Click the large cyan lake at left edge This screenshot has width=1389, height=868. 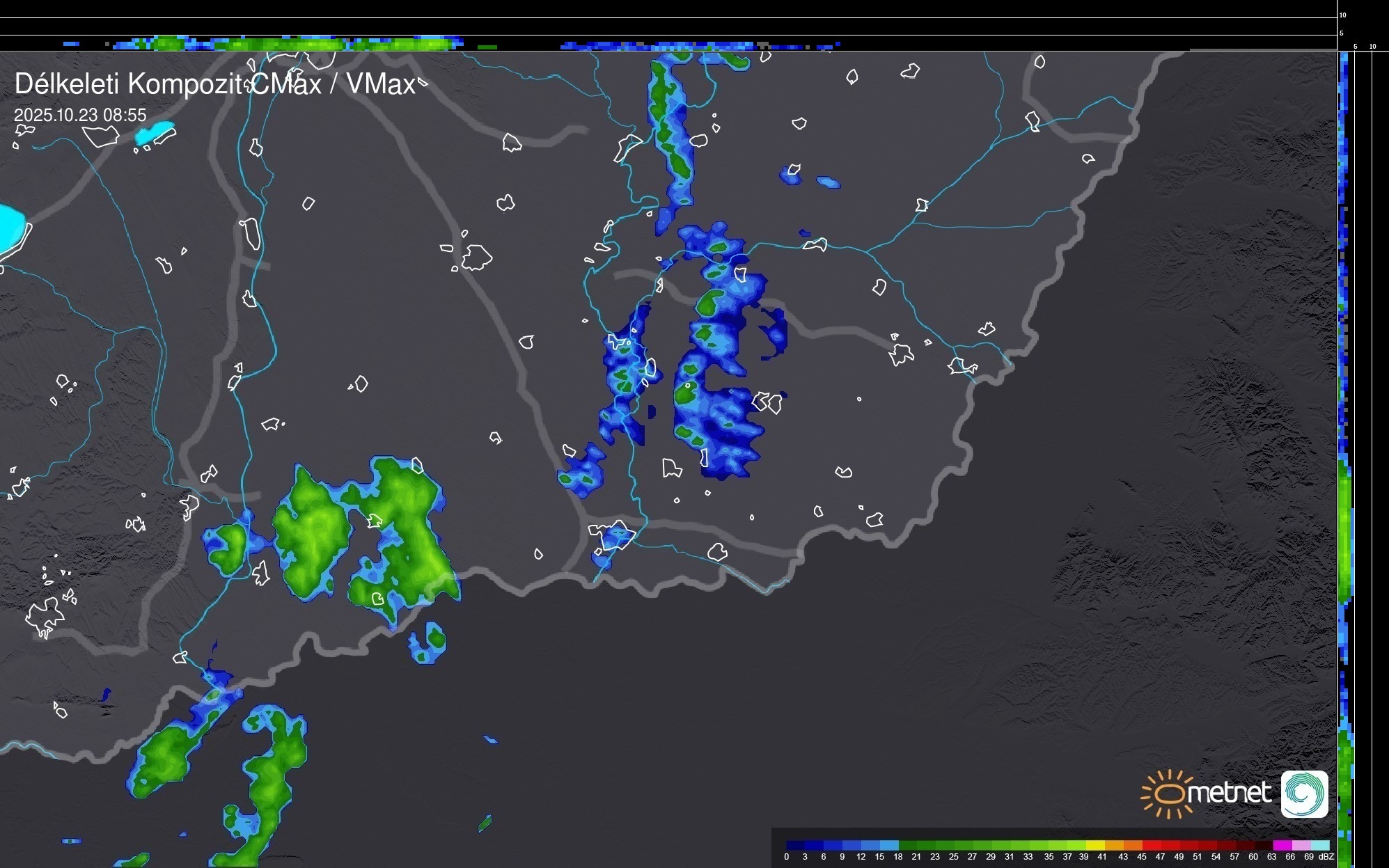[x=10, y=228]
